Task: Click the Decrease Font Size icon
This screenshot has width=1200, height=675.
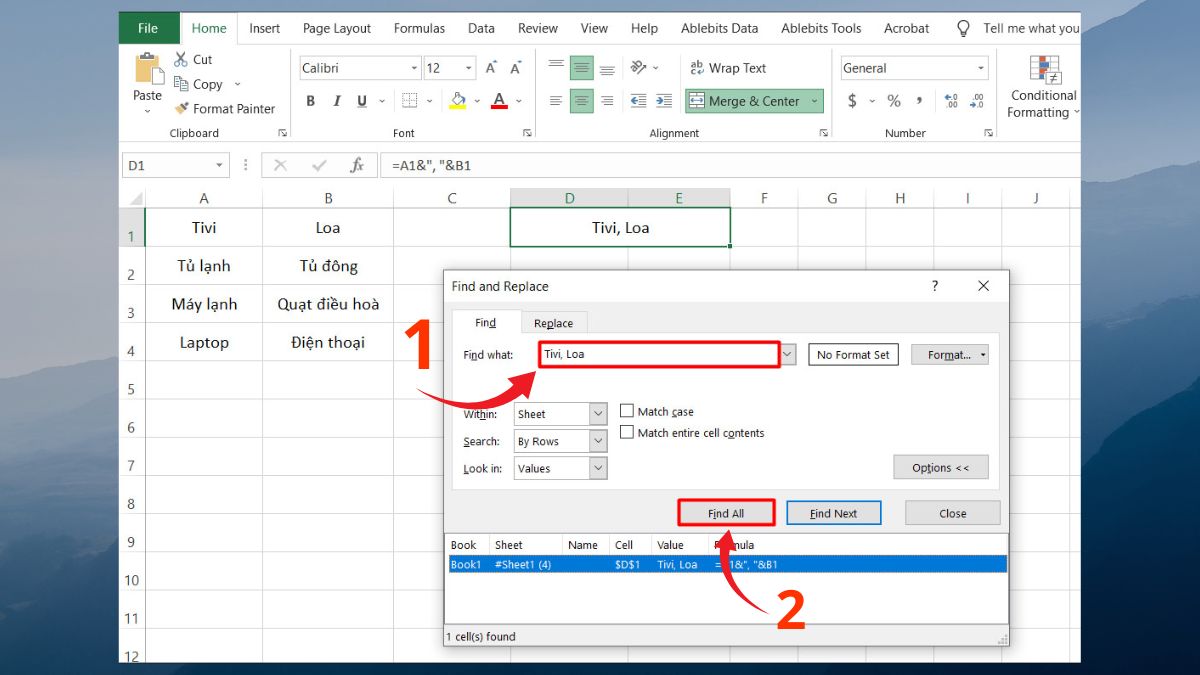Action: tap(517, 68)
